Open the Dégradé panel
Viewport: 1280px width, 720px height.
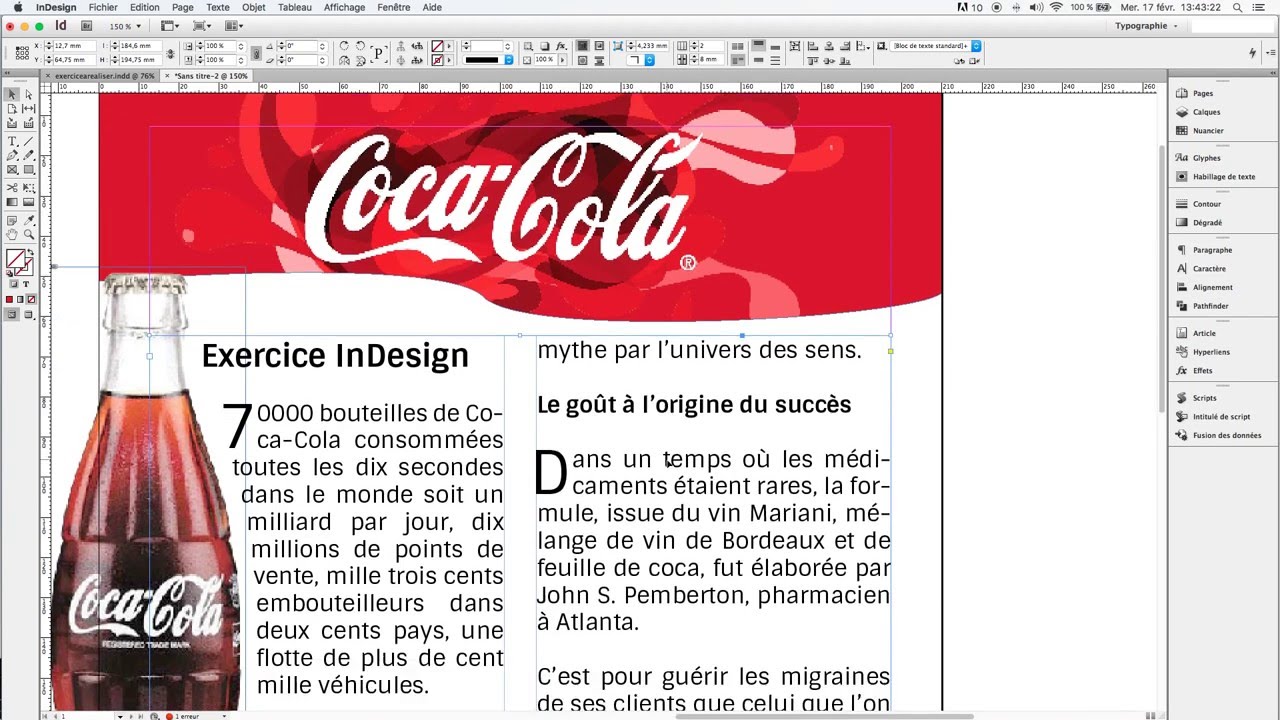1207,222
